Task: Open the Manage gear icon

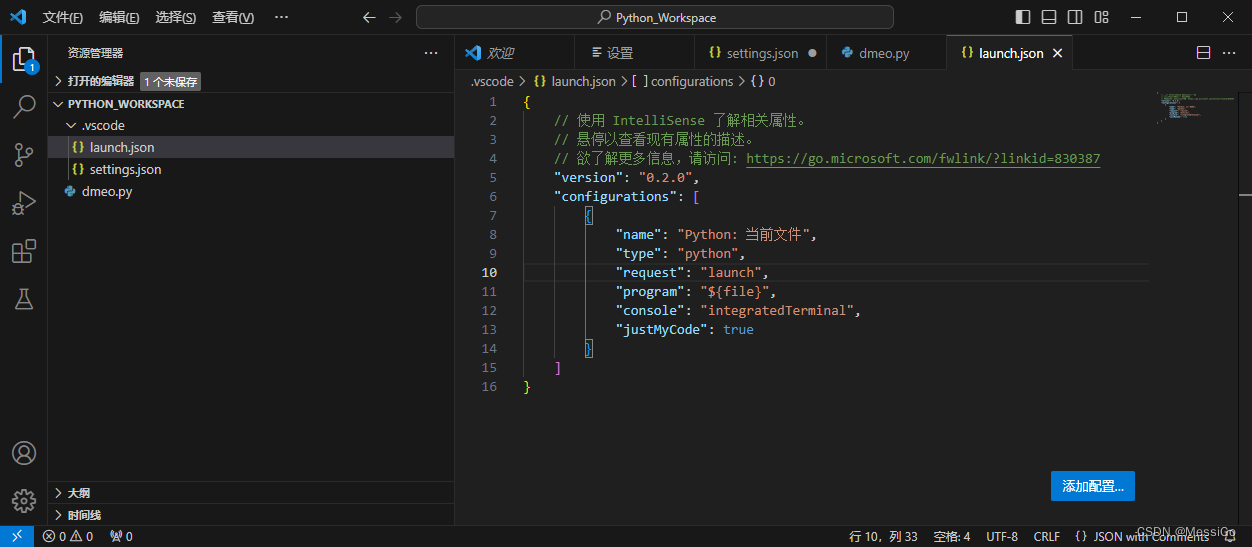Action: click(23, 500)
